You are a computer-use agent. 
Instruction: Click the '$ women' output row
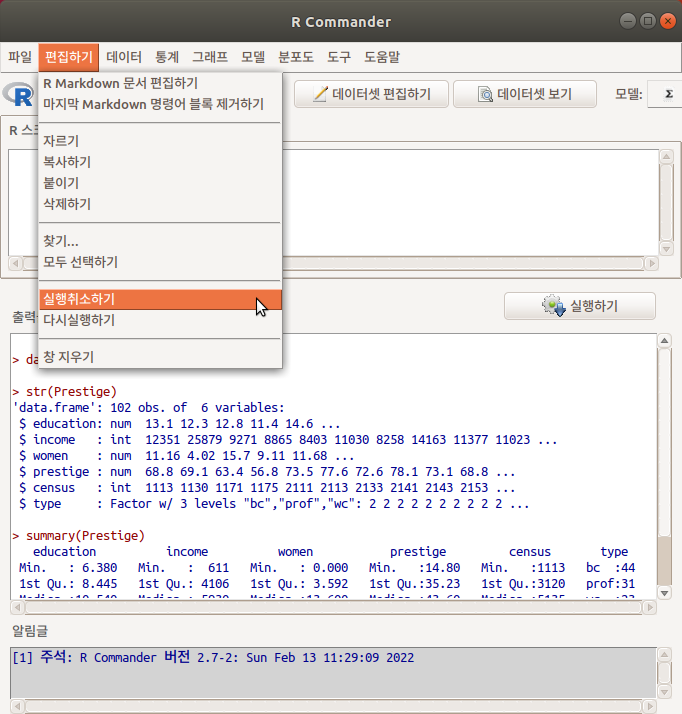coord(186,456)
